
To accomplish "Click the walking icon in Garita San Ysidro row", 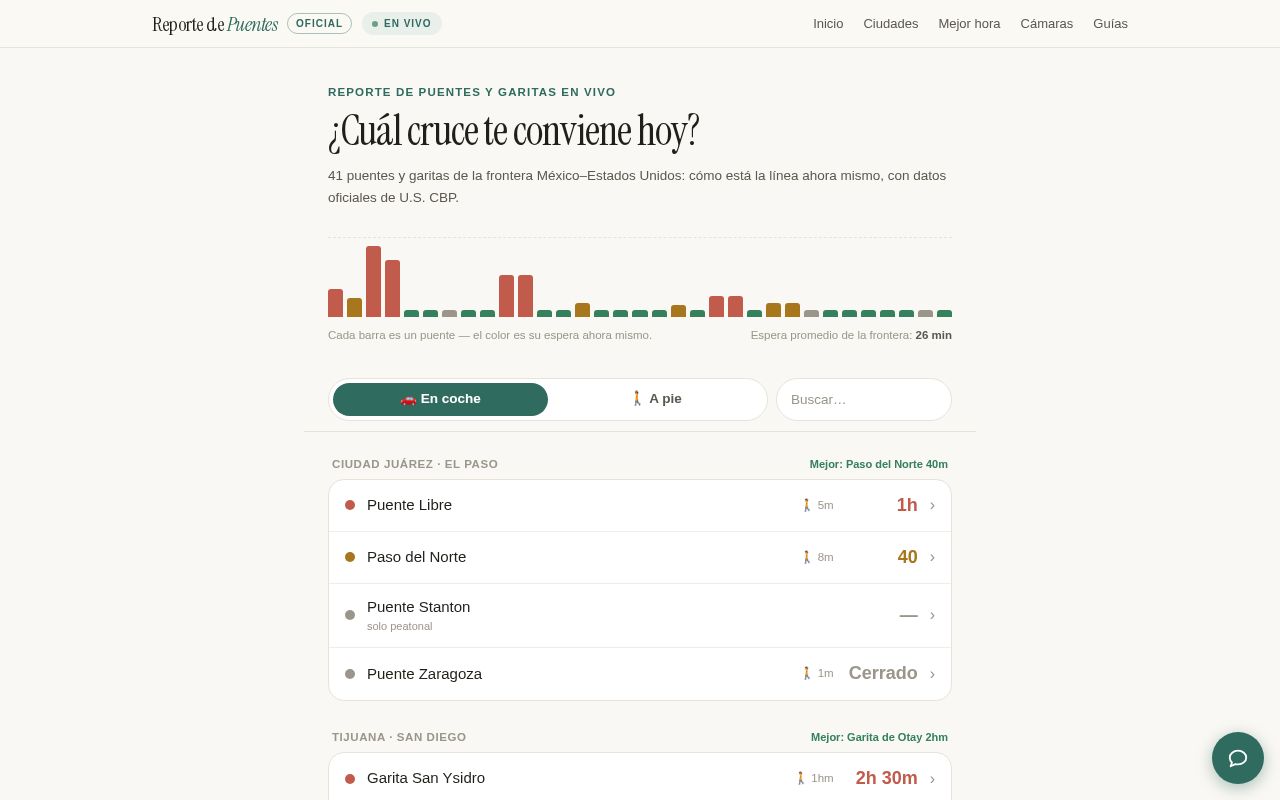I will [801, 778].
